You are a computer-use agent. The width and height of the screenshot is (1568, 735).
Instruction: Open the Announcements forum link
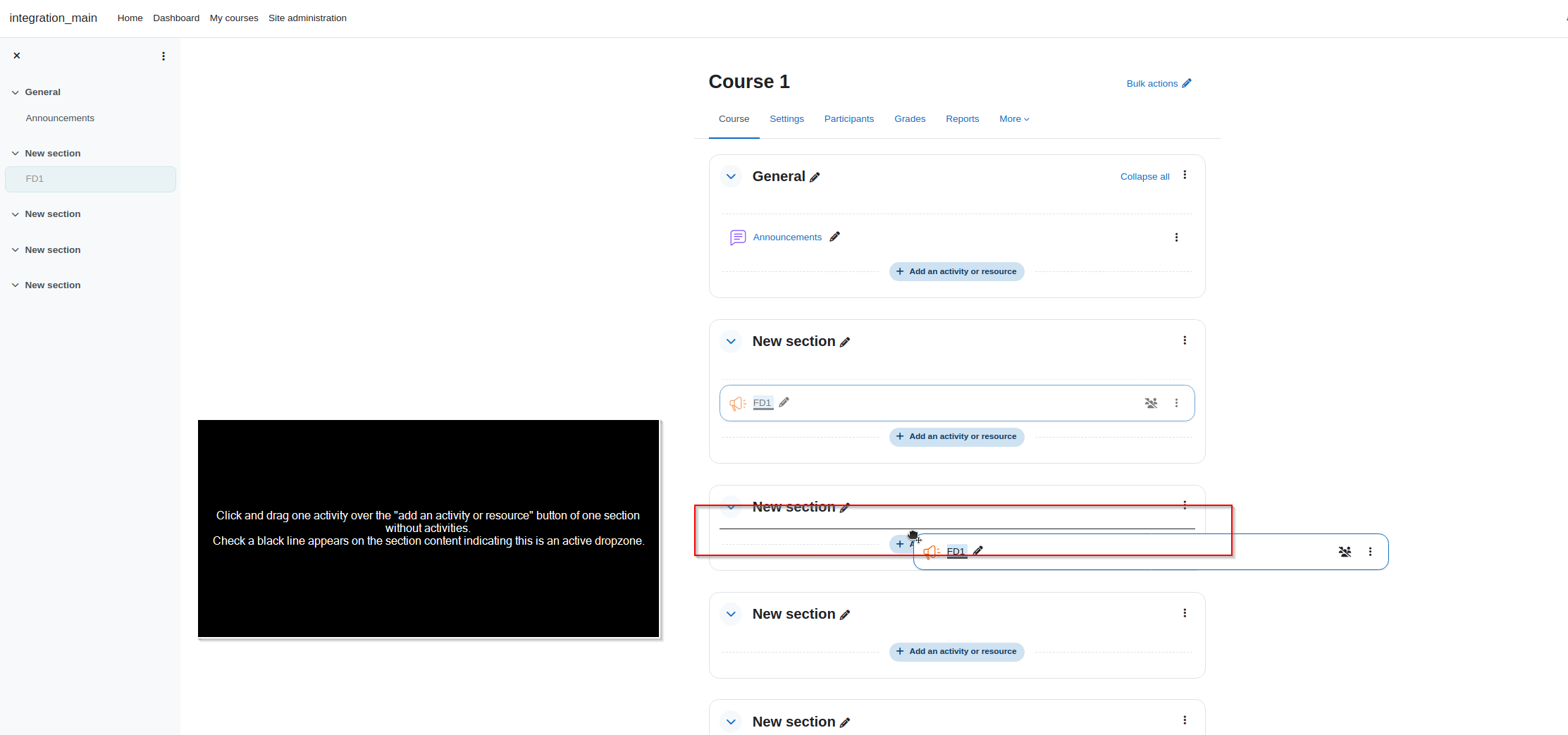[x=787, y=237]
